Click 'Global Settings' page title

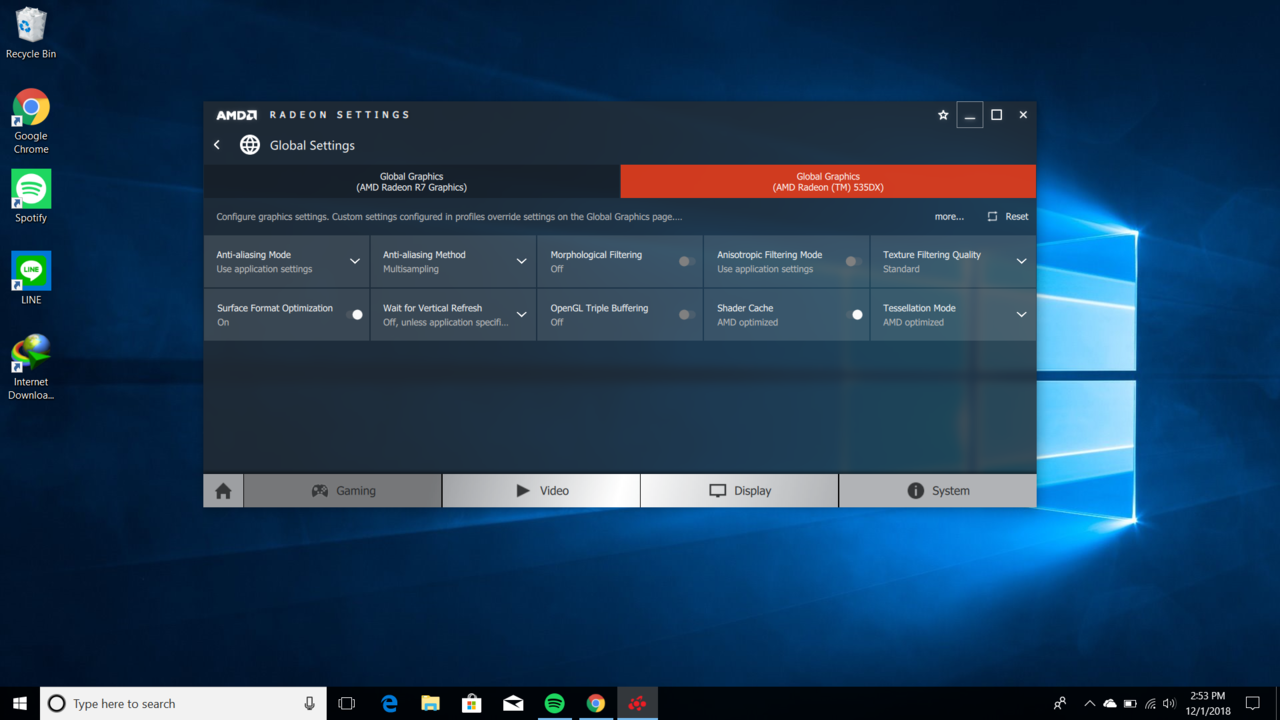coord(312,145)
